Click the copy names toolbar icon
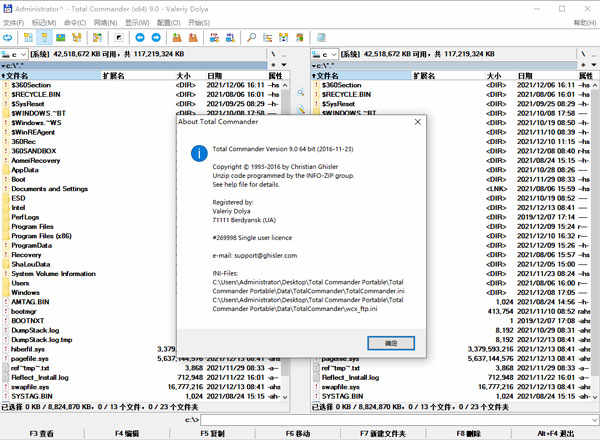 pyautogui.click(x=300, y=37)
